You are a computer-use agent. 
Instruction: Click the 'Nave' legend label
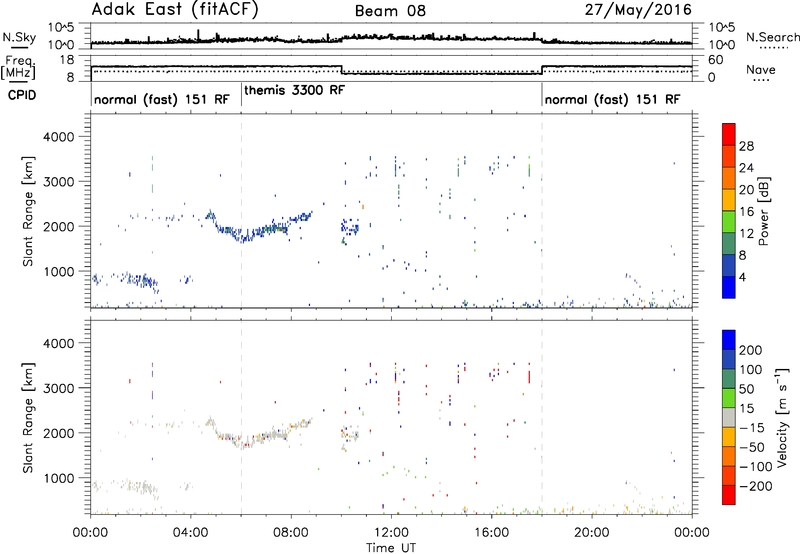760,70
